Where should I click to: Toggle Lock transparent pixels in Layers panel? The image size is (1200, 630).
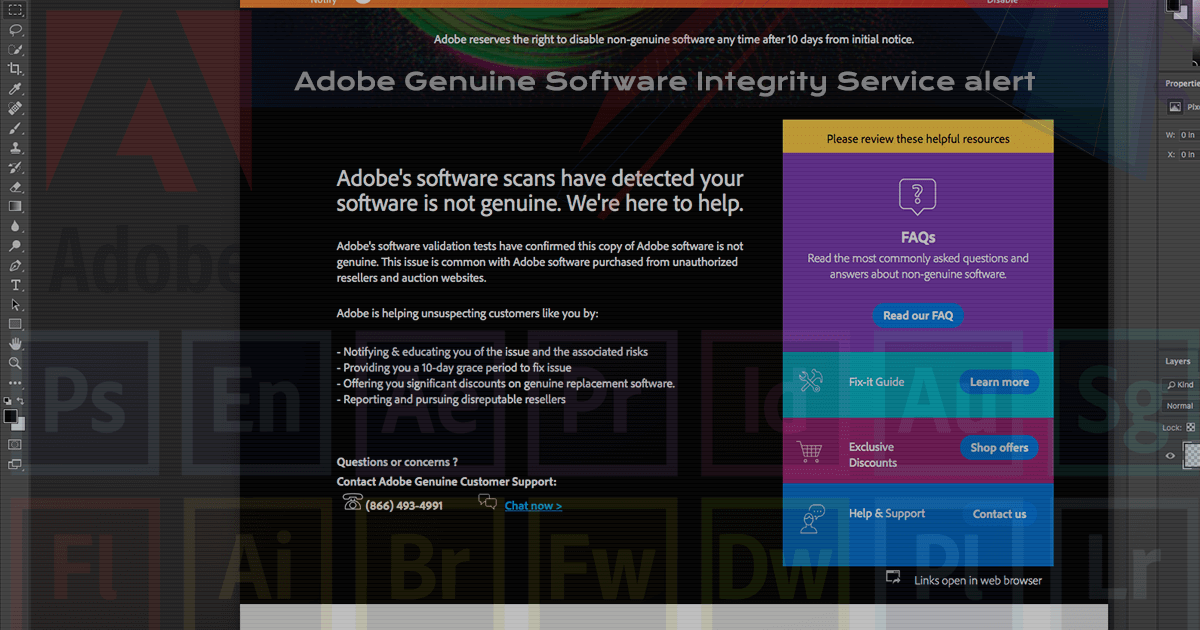pyautogui.click(x=1190, y=427)
